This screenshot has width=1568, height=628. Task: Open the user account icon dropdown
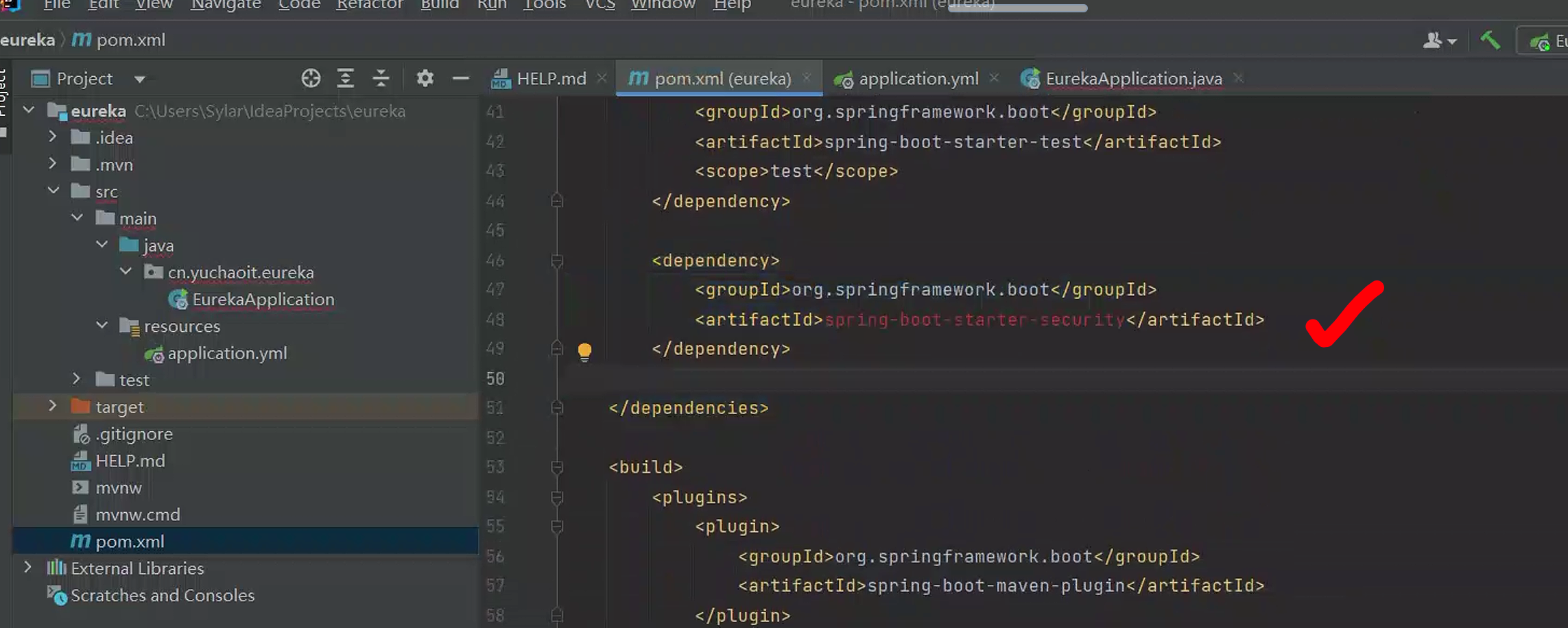click(1438, 41)
